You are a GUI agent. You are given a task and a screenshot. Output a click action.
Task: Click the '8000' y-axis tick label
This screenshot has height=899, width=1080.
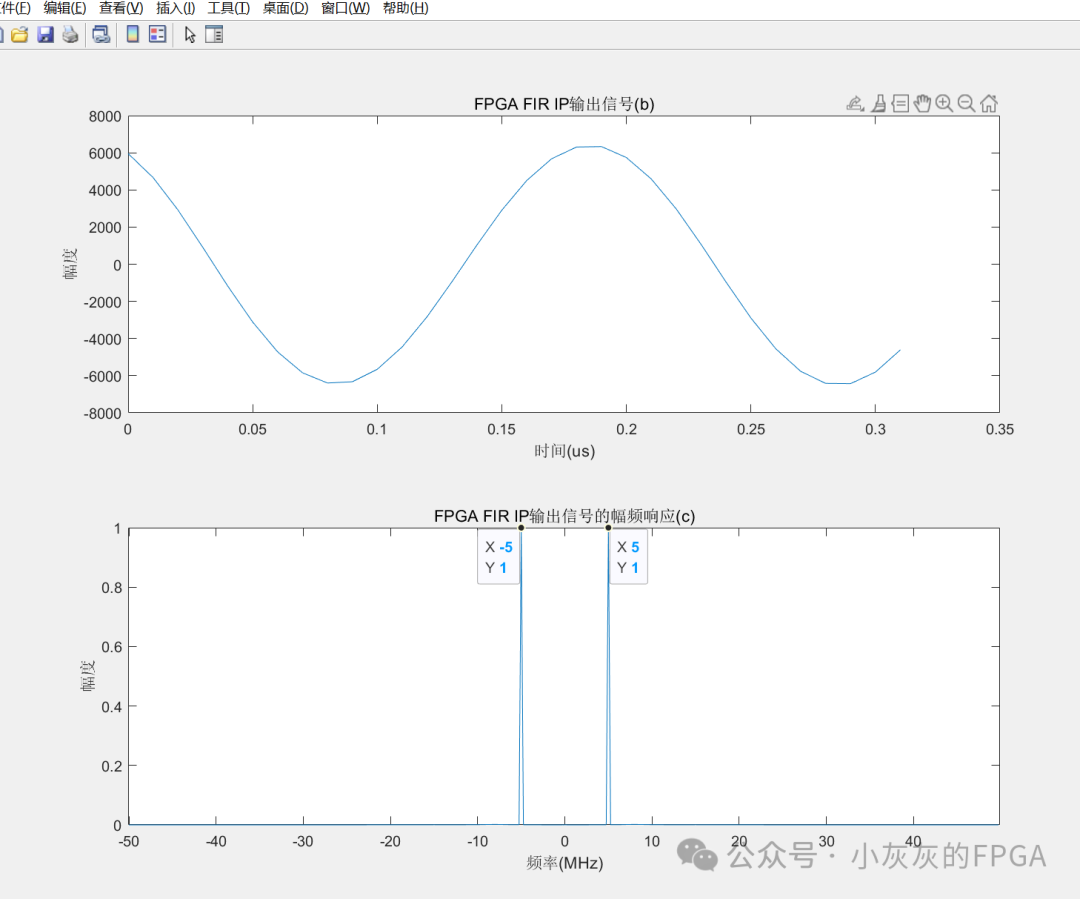point(105,116)
